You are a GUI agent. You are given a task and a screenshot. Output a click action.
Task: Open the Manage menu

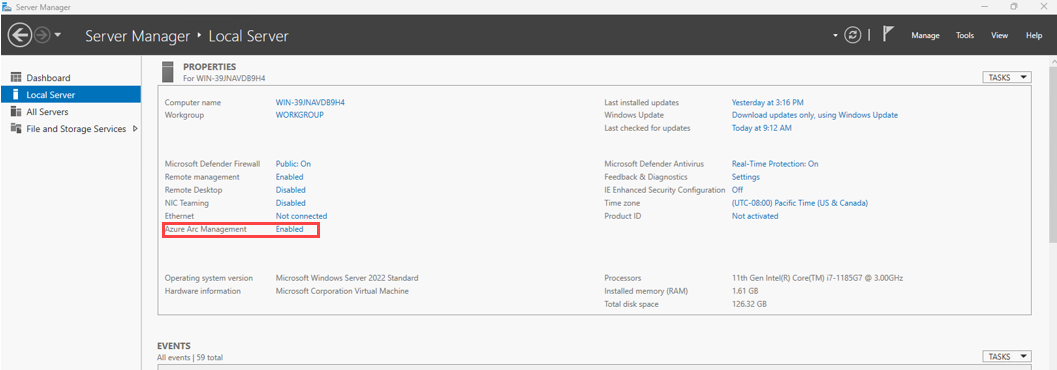925,36
